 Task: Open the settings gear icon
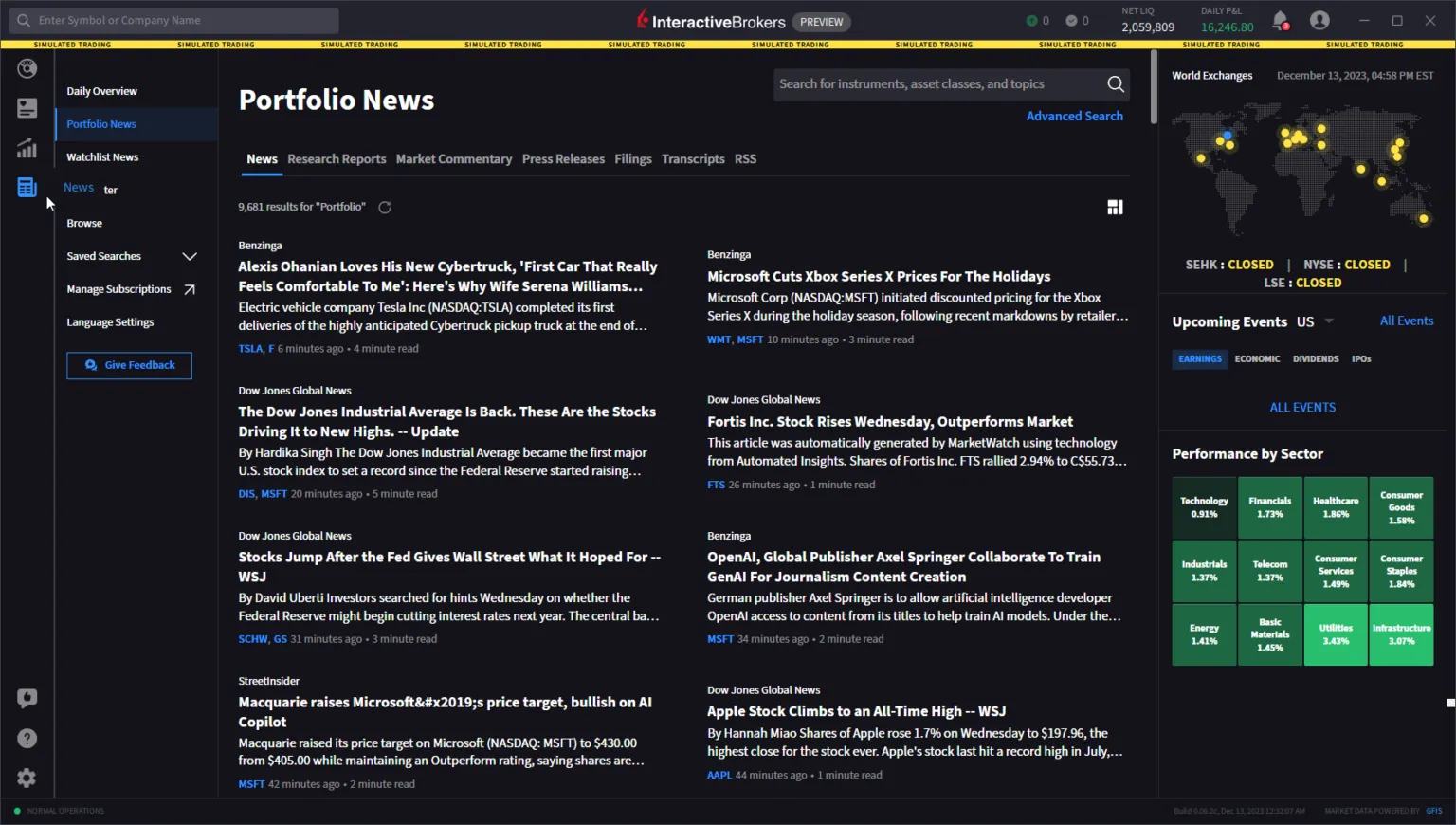pos(27,779)
